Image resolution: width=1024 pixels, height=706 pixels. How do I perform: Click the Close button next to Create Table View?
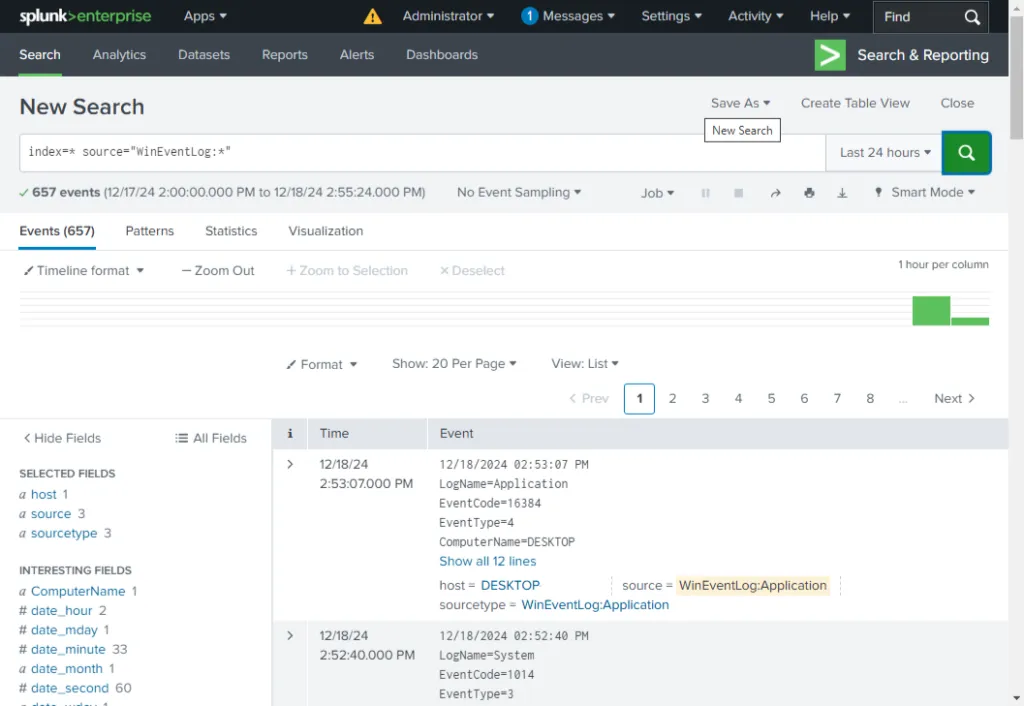pyautogui.click(x=957, y=103)
